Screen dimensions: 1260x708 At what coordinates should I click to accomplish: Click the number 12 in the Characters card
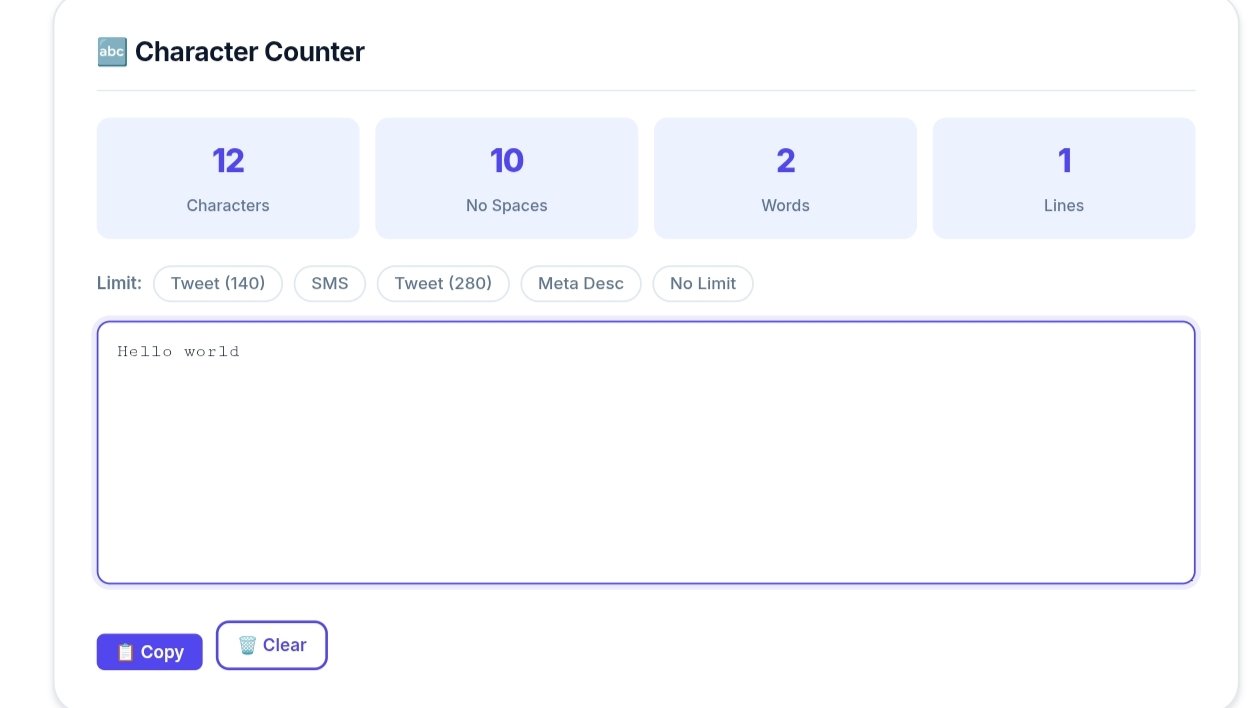228,159
